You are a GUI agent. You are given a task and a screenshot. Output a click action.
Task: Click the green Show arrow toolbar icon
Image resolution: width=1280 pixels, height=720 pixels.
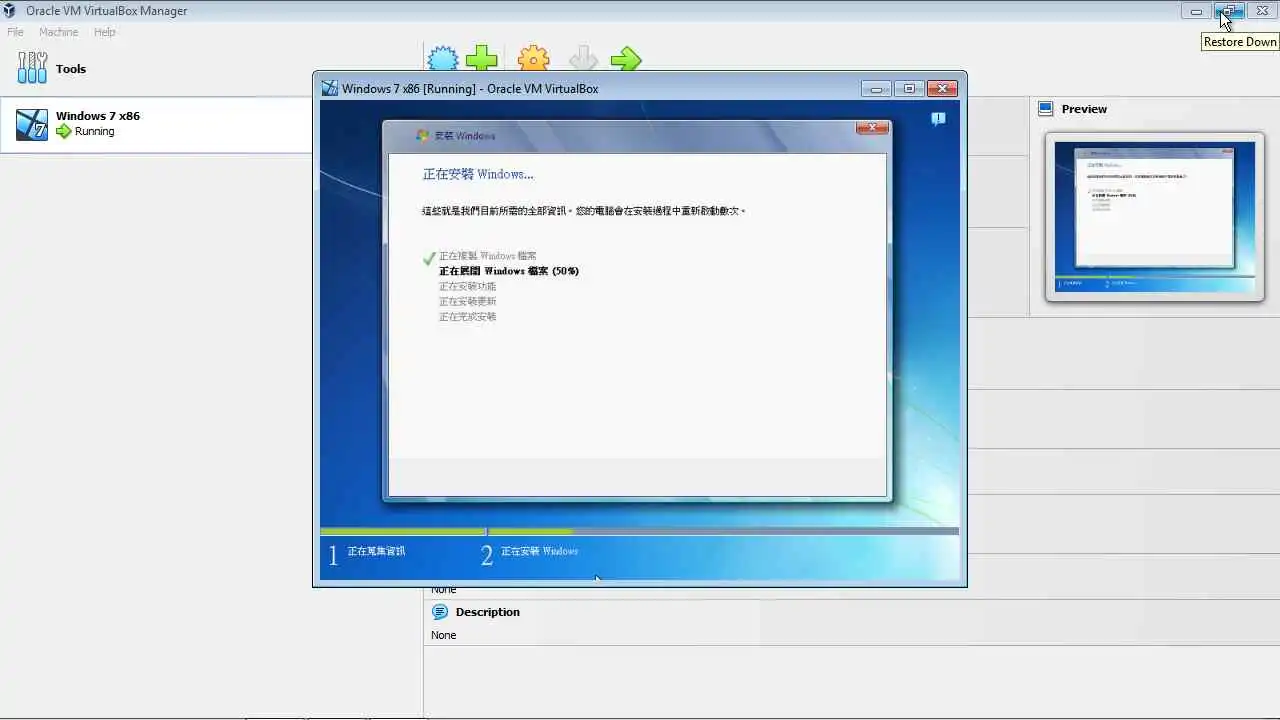click(x=626, y=58)
